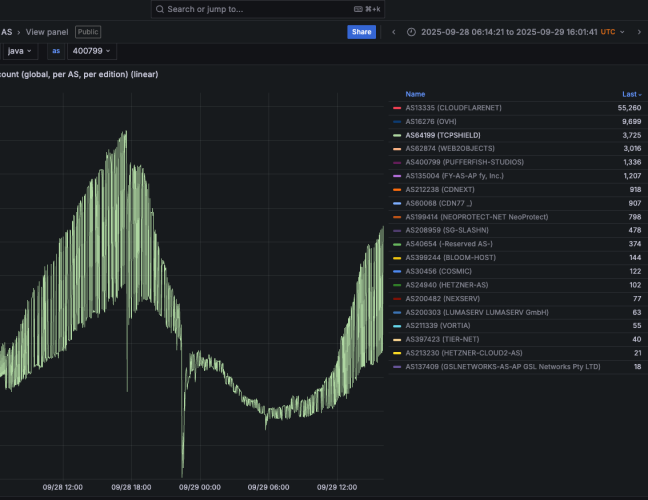648x500 pixels.
Task: Click the AS64199 TCPSHIELD color swatch
Action: [x=397, y=134]
